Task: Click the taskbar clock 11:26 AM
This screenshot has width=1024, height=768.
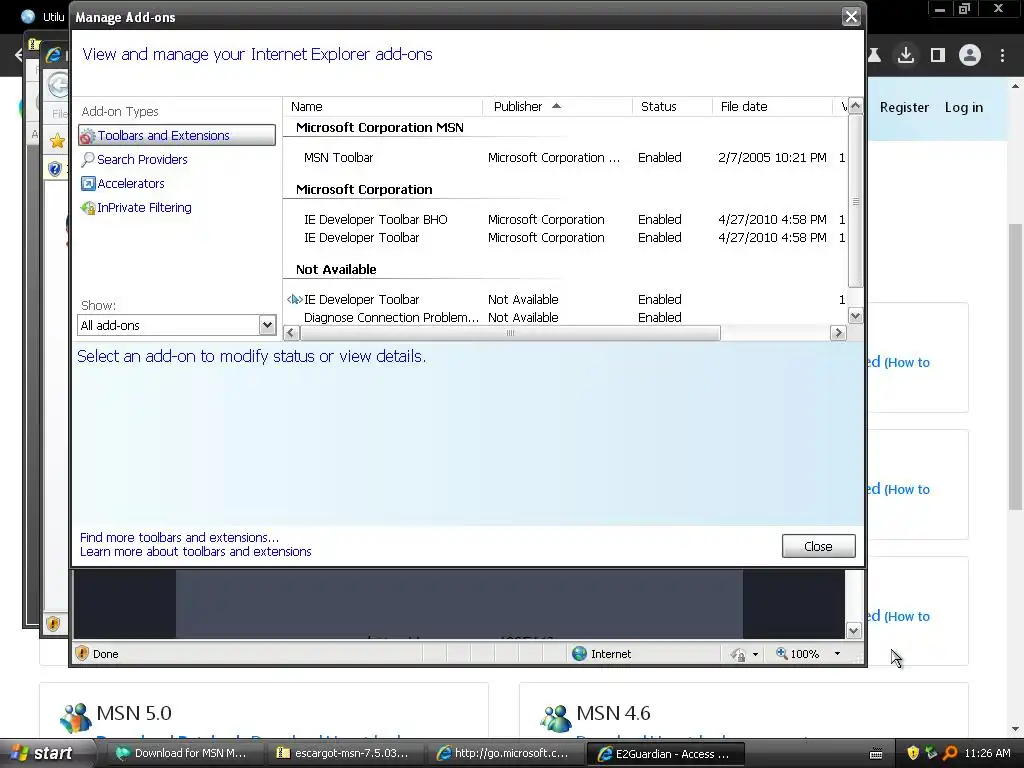Action: (x=987, y=753)
